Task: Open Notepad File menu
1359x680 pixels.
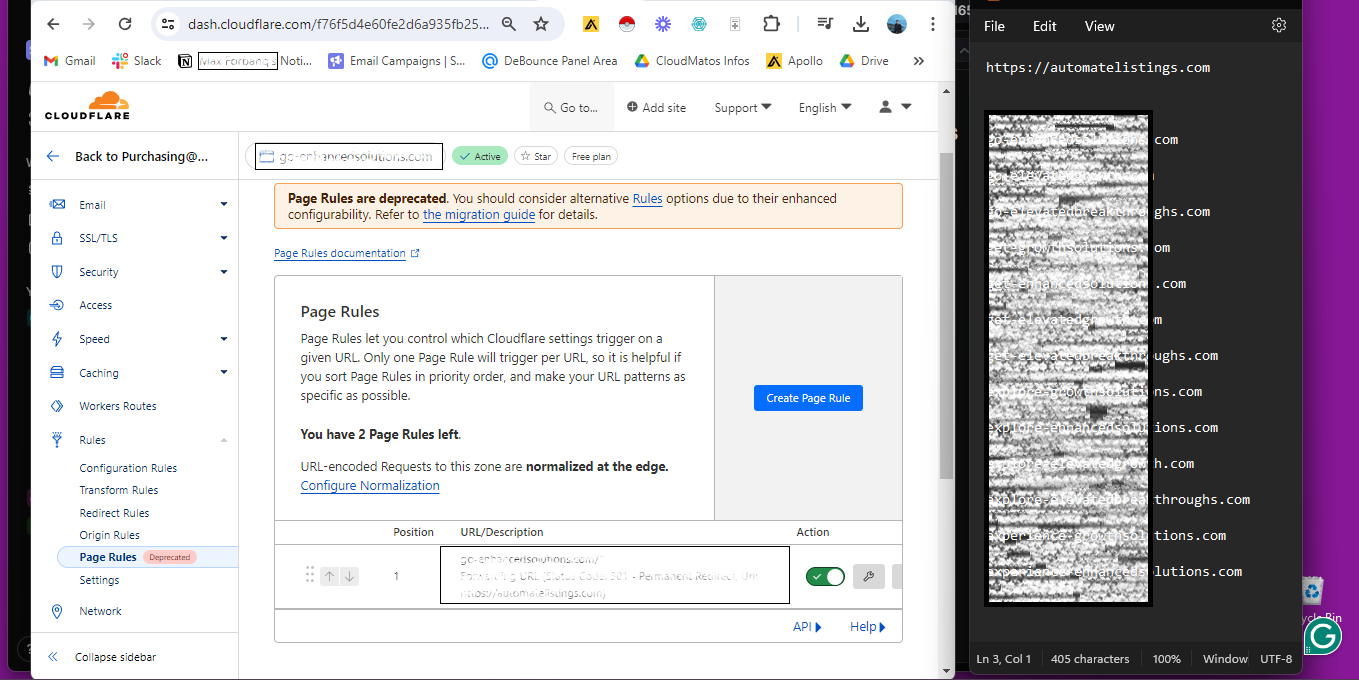Action: (x=994, y=26)
